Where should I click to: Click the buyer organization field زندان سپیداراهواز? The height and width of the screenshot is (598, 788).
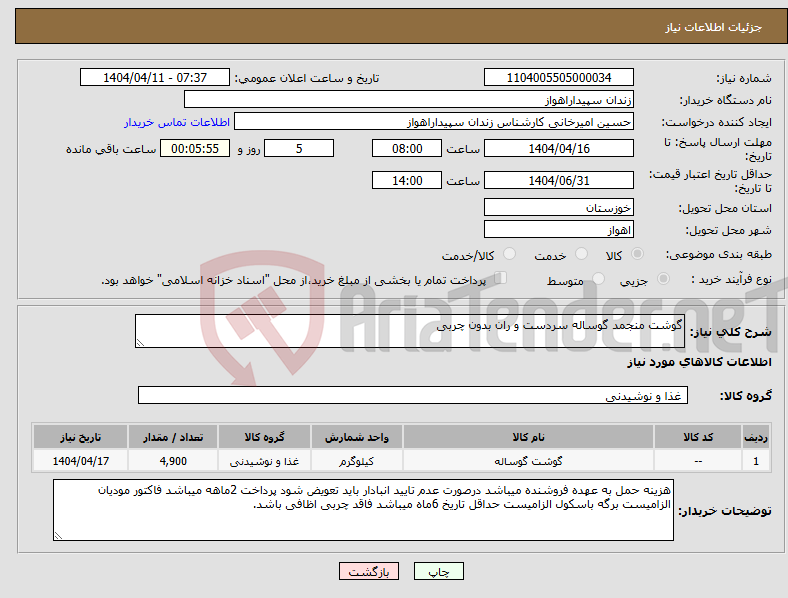pyautogui.click(x=409, y=99)
